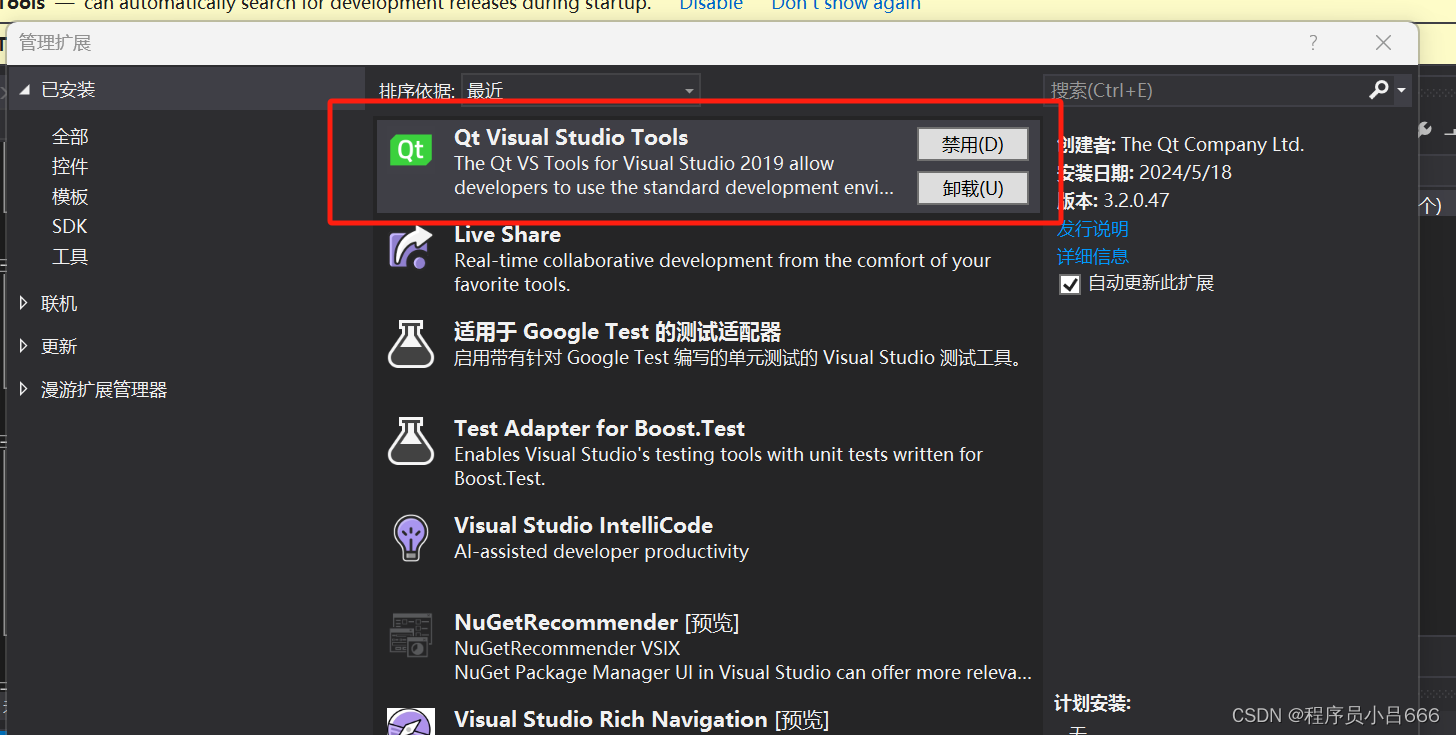Open the 详细信息 link
Screen dimensions: 1456x735
pos(1092,256)
